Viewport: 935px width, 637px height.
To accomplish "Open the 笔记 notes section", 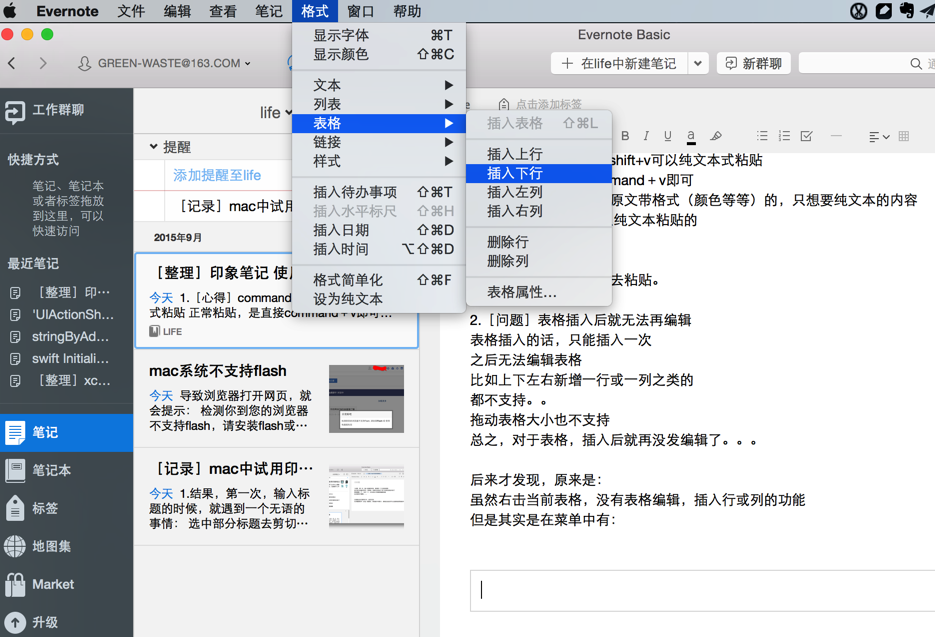I will pos(66,432).
